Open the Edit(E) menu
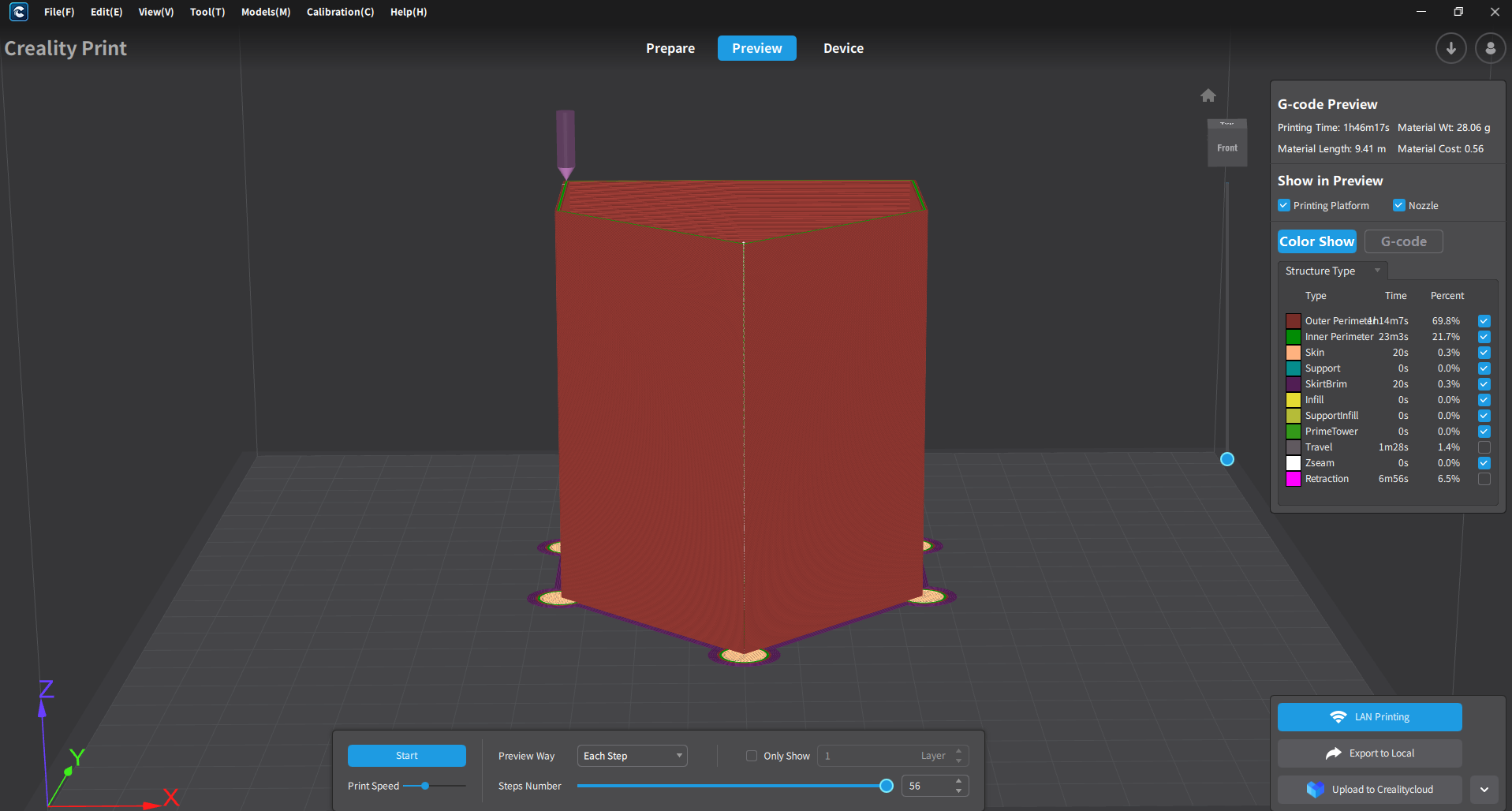1512x811 pixels. (106, 12)
